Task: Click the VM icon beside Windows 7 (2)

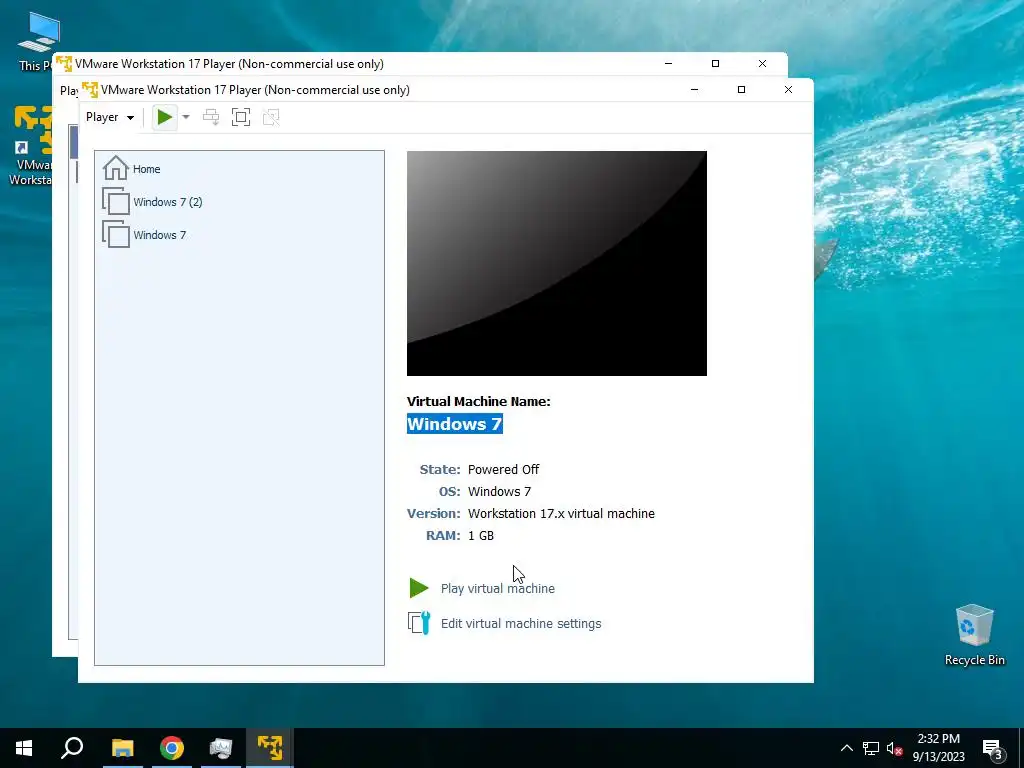Action: (116, 201)
